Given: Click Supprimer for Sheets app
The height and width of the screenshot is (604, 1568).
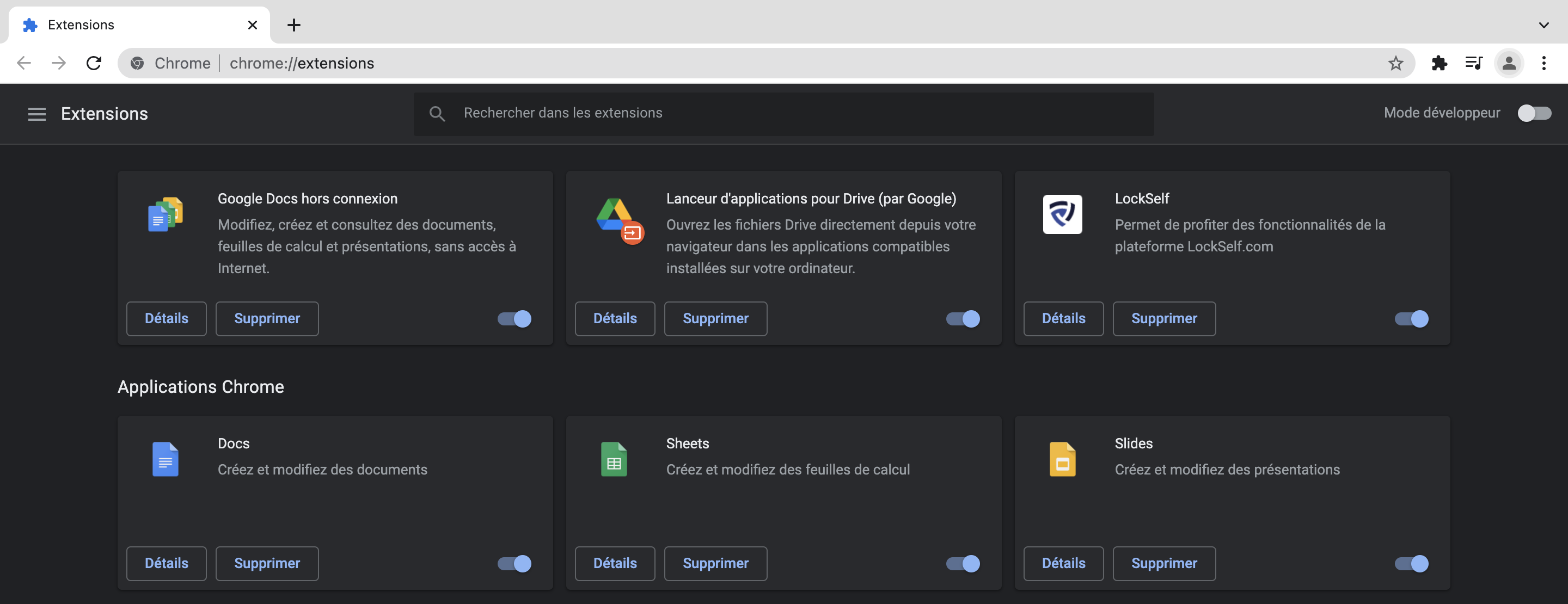Looking at the screenshot, I should pos(715,564).
